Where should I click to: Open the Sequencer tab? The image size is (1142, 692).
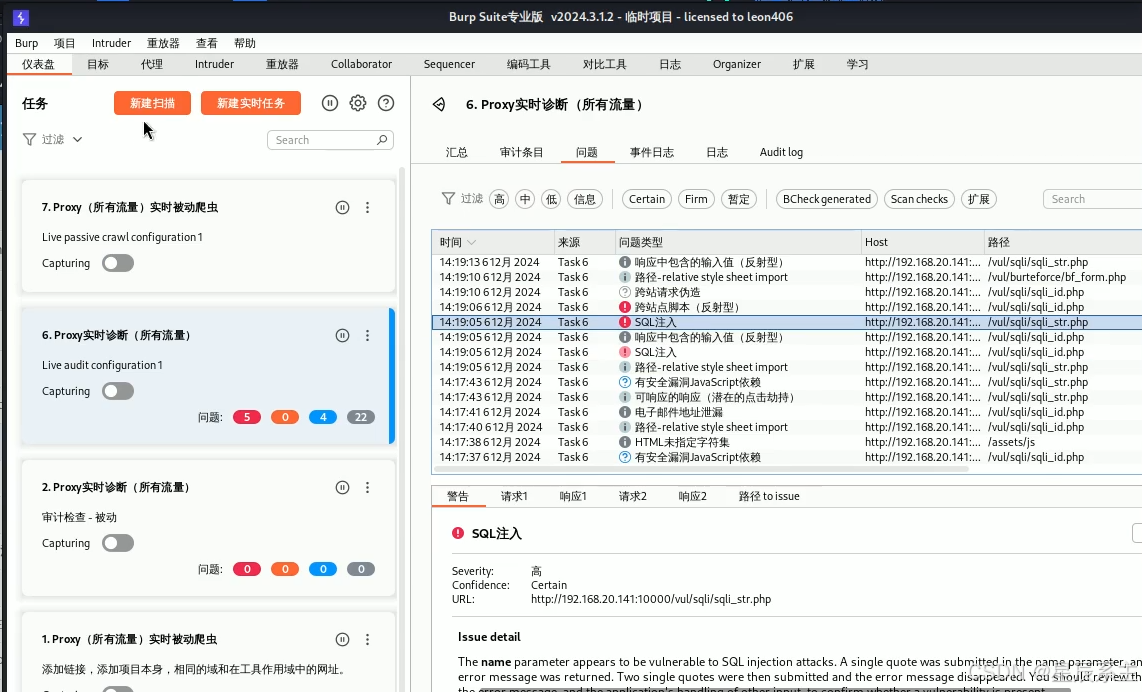(449, 64)
